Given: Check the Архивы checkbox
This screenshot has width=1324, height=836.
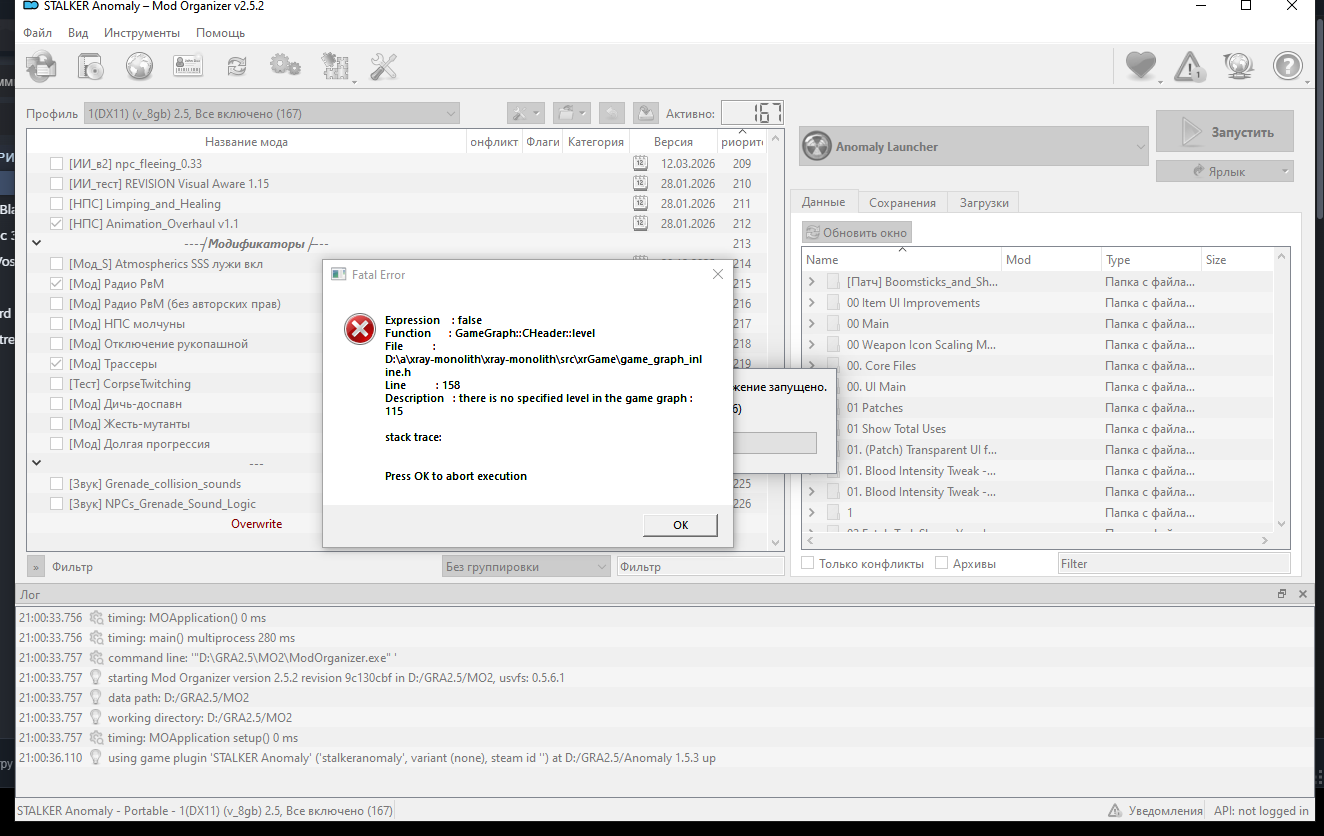Looking at the screenshot, I should (941, 563).
